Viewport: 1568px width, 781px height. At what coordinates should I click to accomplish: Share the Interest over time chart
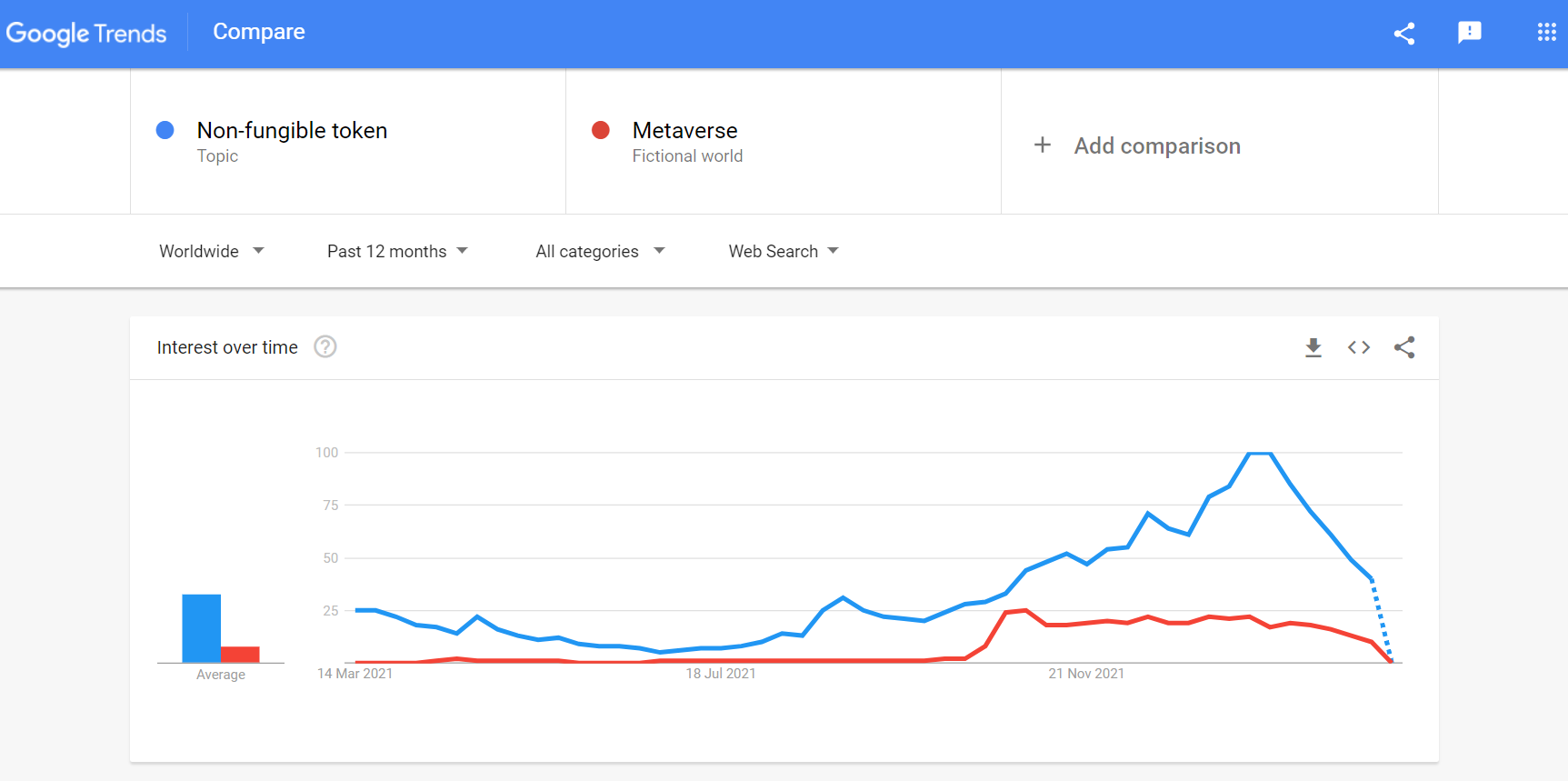(1404, 347)
